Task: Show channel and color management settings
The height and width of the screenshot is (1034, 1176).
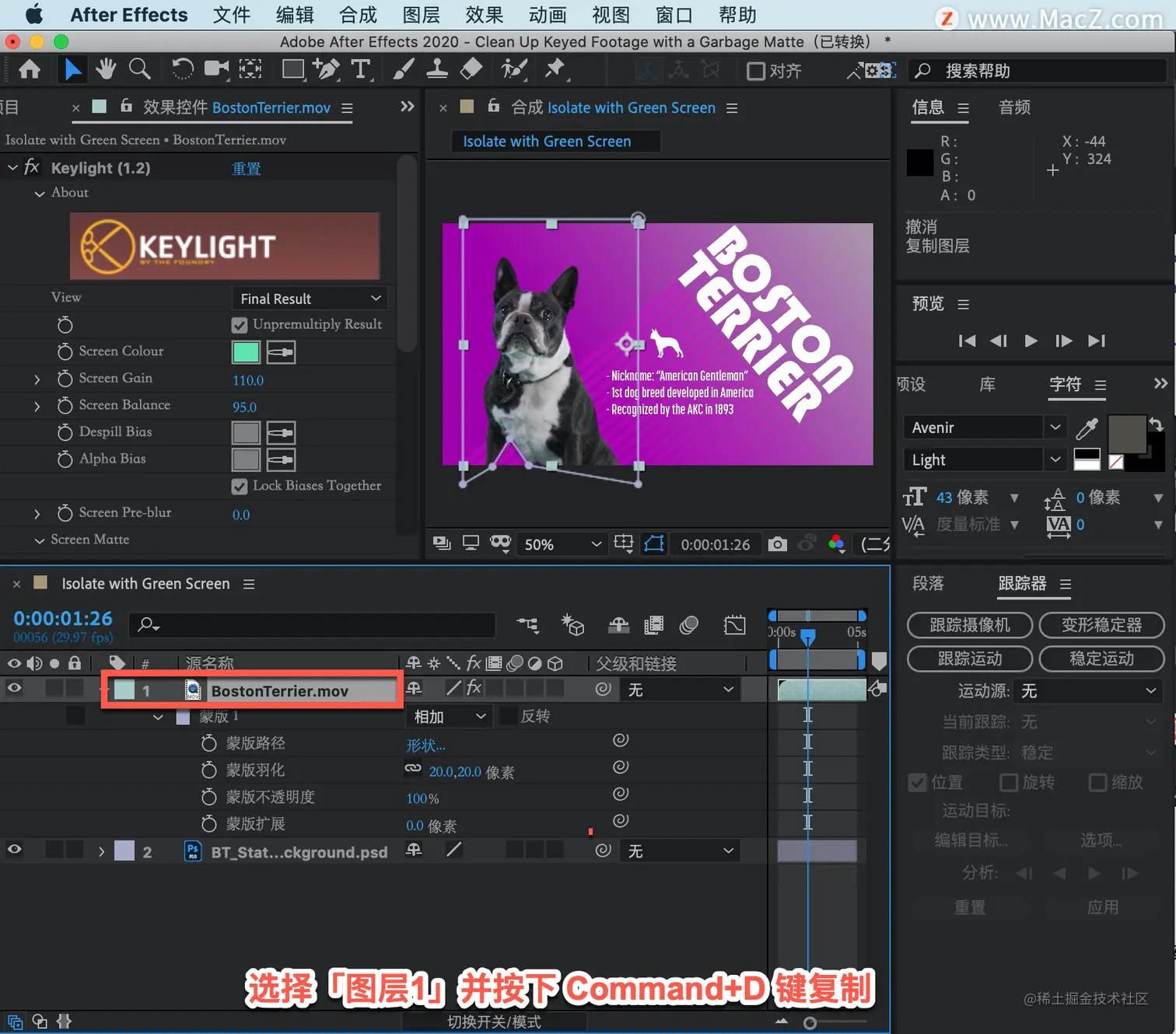Action: [x=837, y=543]
